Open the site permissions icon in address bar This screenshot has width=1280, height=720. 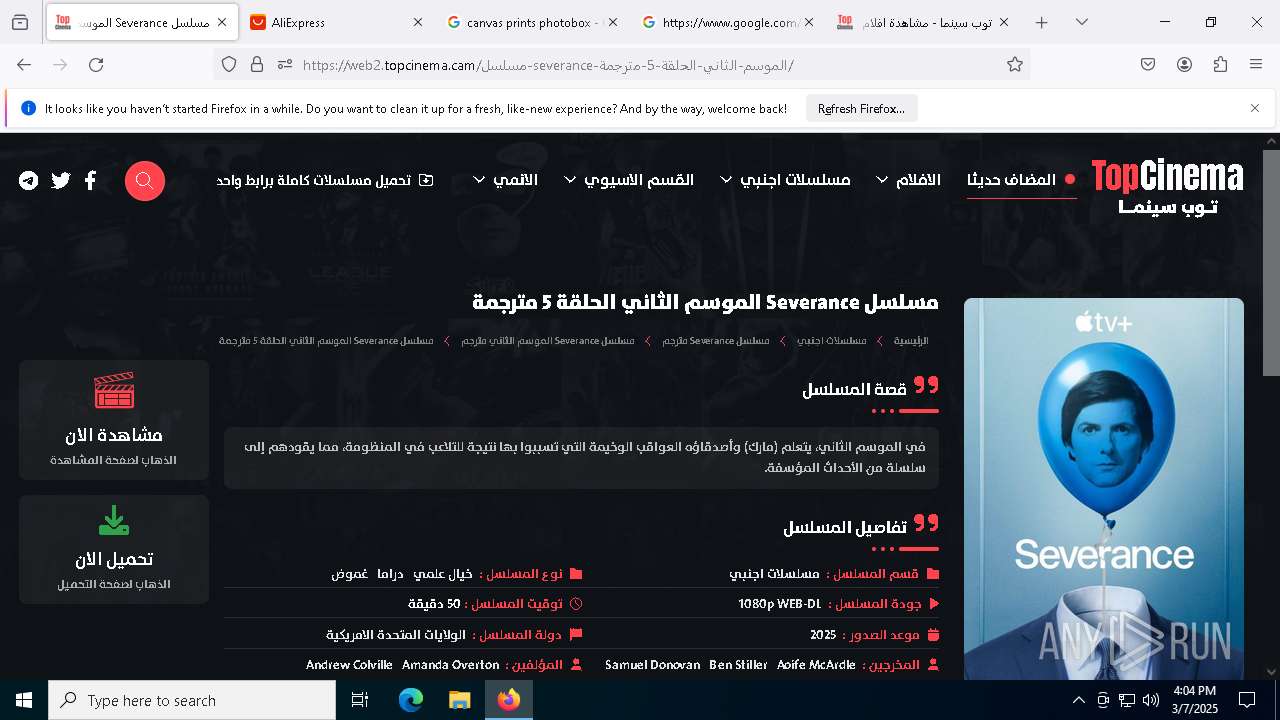285,65
